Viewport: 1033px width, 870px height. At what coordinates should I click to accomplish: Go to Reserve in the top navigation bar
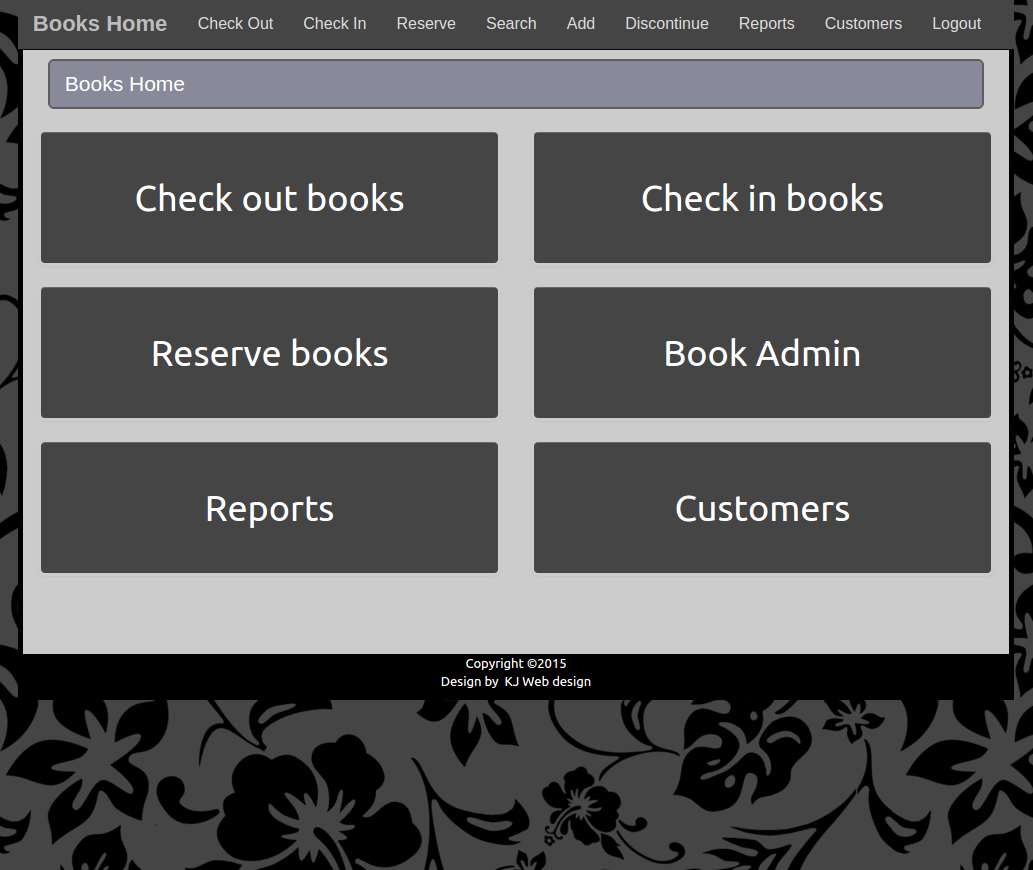pos(426,24)
